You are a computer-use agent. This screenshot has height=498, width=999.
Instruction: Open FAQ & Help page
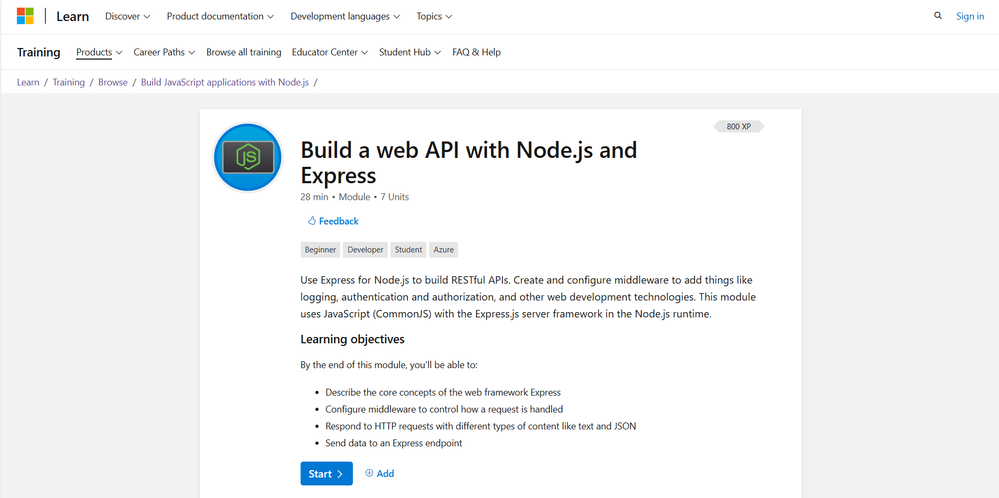click(477, 52)
